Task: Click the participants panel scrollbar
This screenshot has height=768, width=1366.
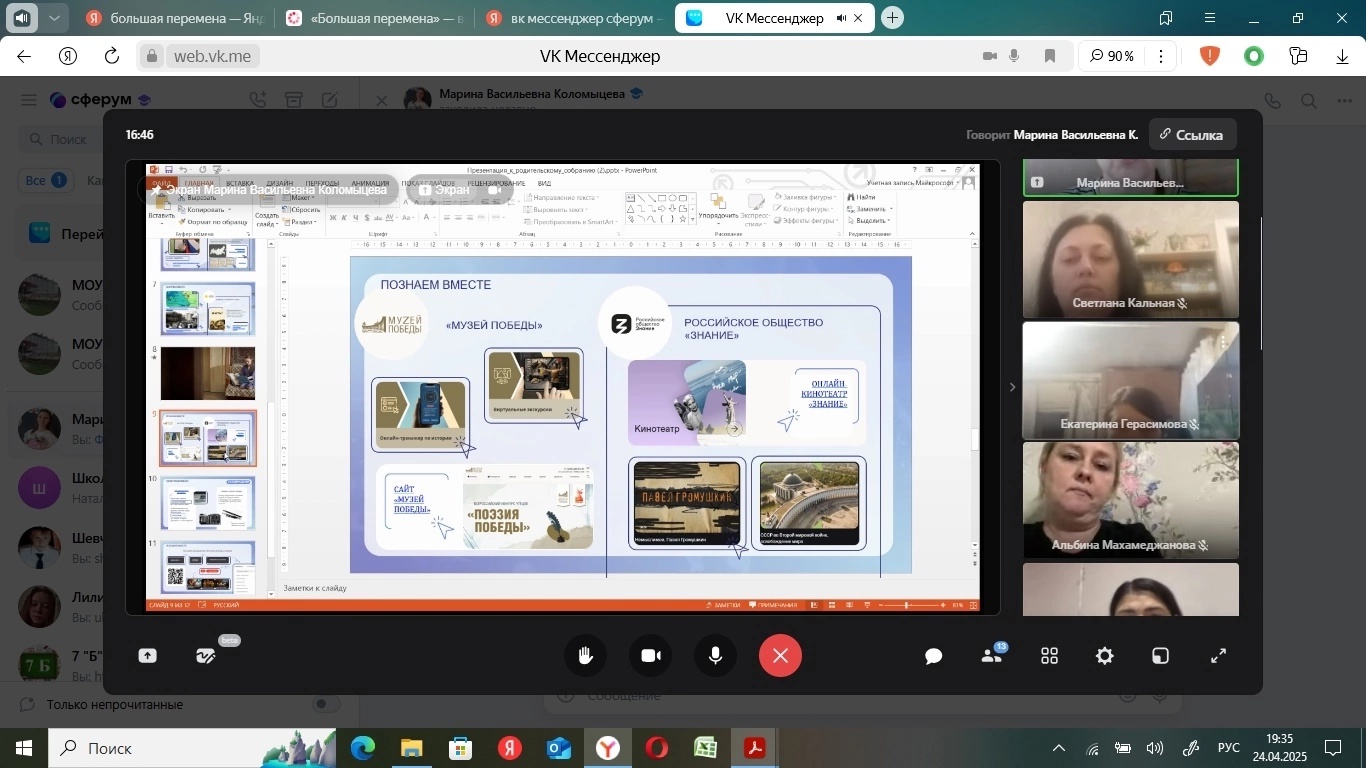Action: [x=1261, y=283]
